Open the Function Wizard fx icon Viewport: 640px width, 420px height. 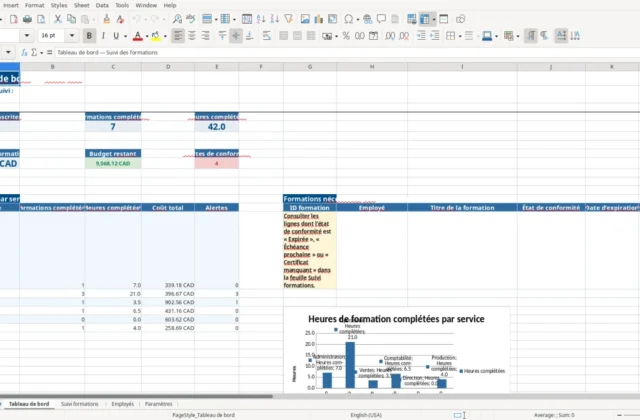[x=24, y=52]
